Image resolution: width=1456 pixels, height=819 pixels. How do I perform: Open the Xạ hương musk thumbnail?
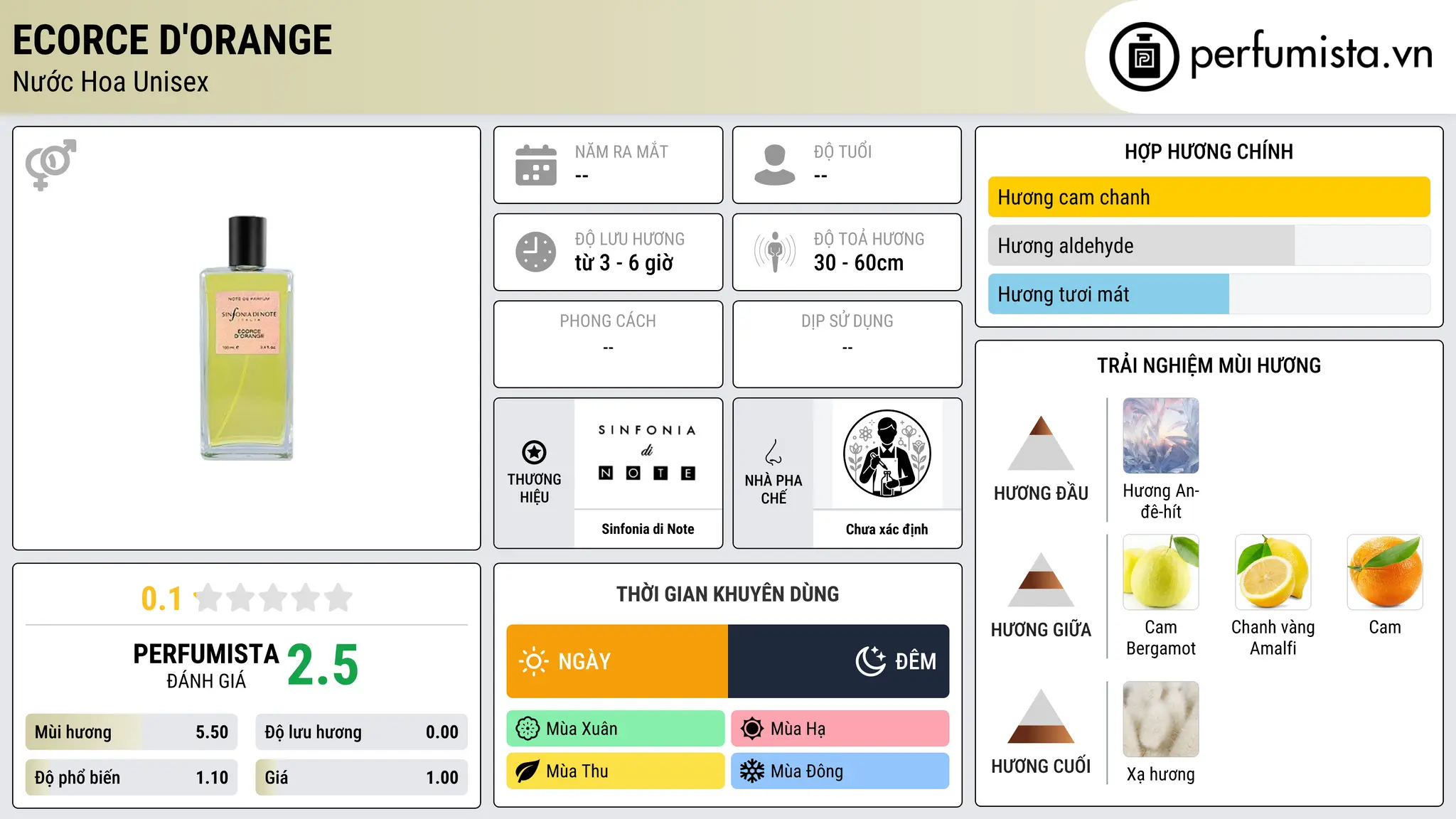[1160, 719]
